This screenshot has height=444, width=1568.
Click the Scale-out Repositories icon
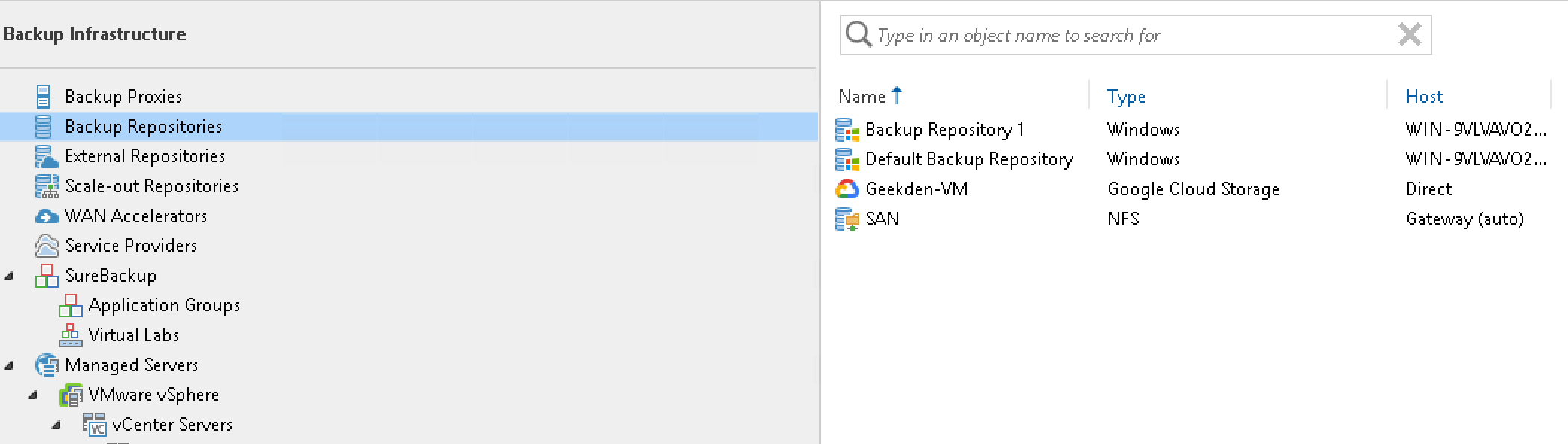tap(46, 186)
